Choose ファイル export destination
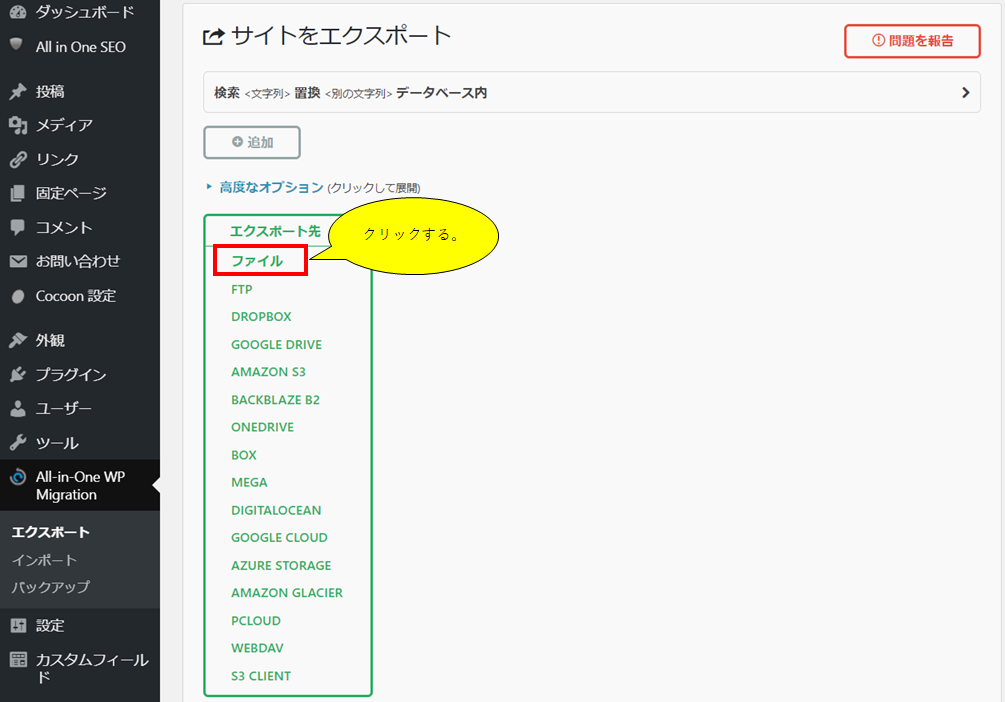The width and height of the screenshot is (1005, 702). (257, 262)
